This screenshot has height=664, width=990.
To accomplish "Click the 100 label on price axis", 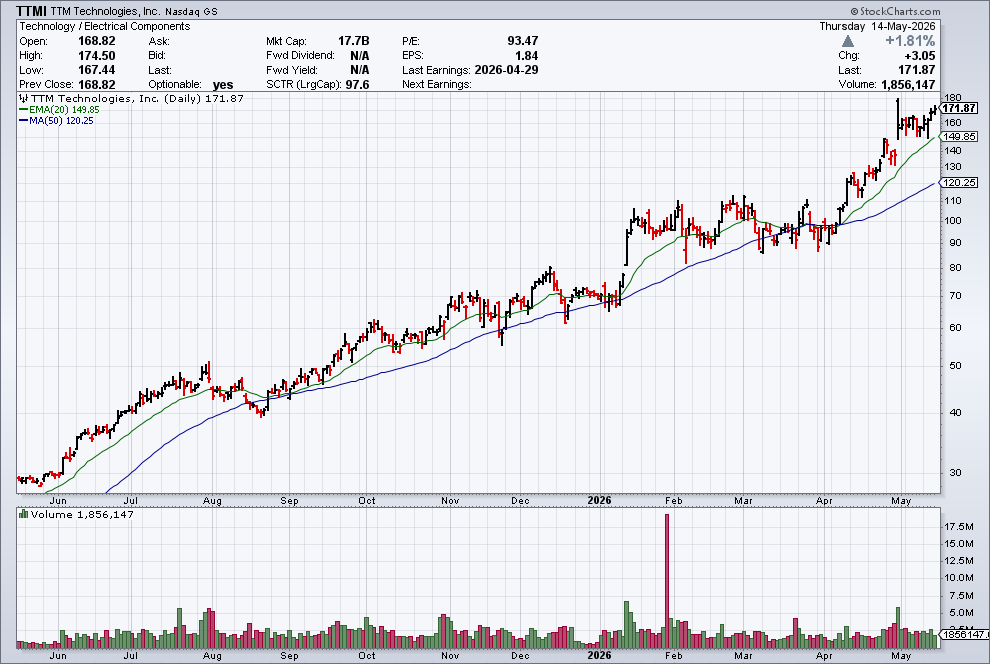I will (x=953, y=221).
